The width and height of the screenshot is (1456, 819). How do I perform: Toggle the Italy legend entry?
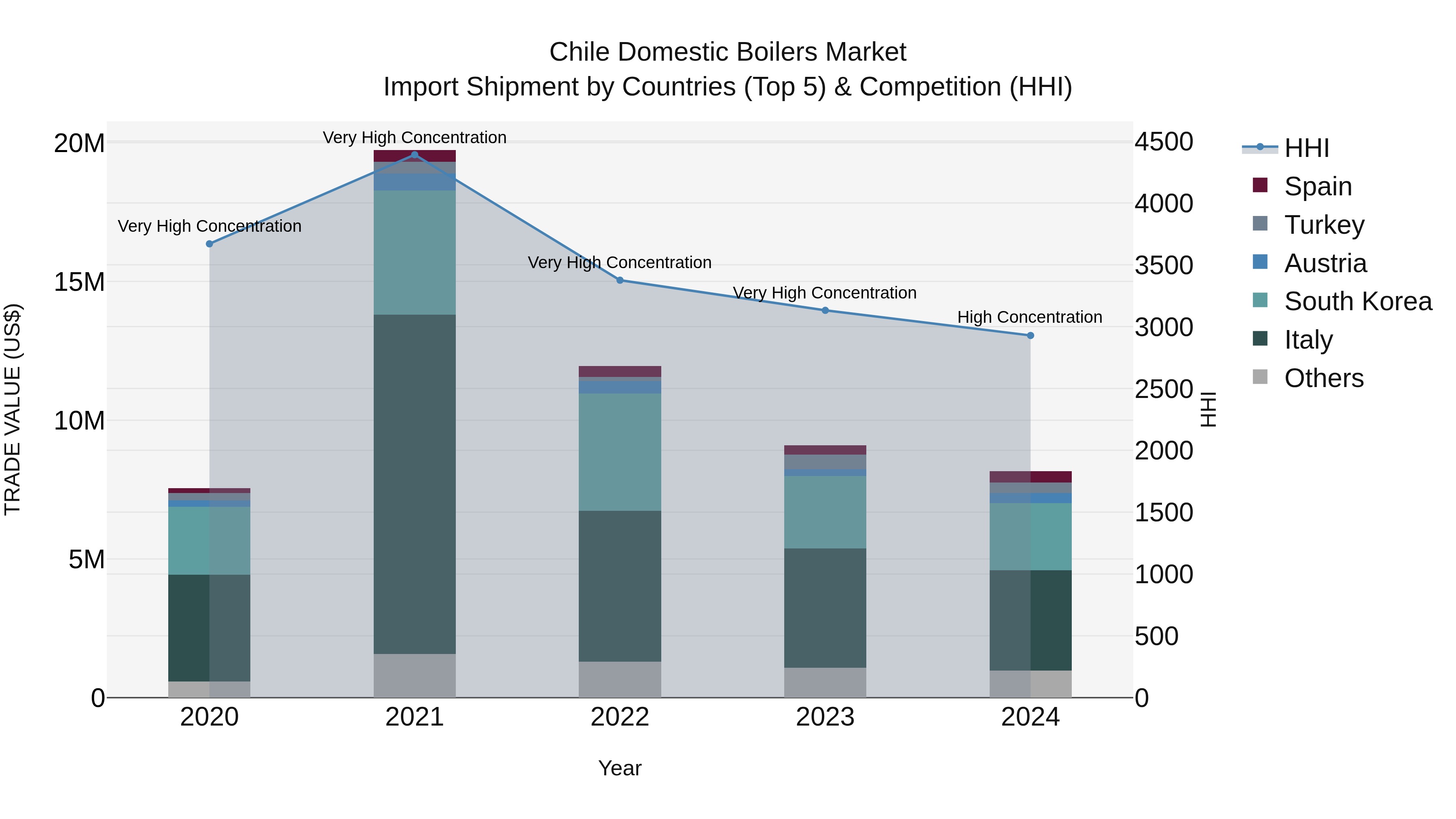pos(1293,340)
